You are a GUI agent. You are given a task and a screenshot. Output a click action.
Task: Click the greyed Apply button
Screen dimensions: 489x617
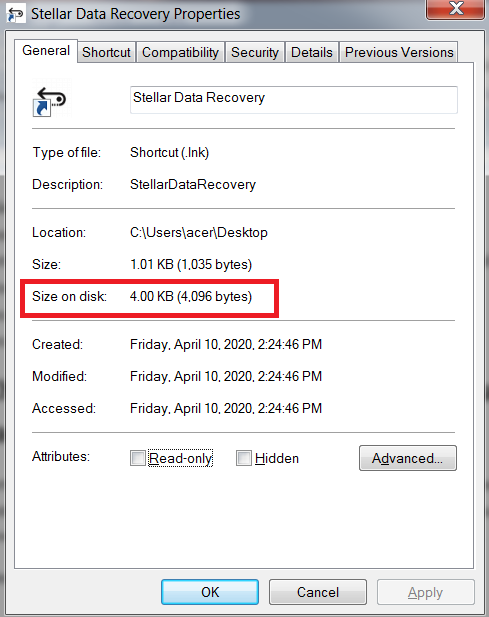(x=426, y=592)
